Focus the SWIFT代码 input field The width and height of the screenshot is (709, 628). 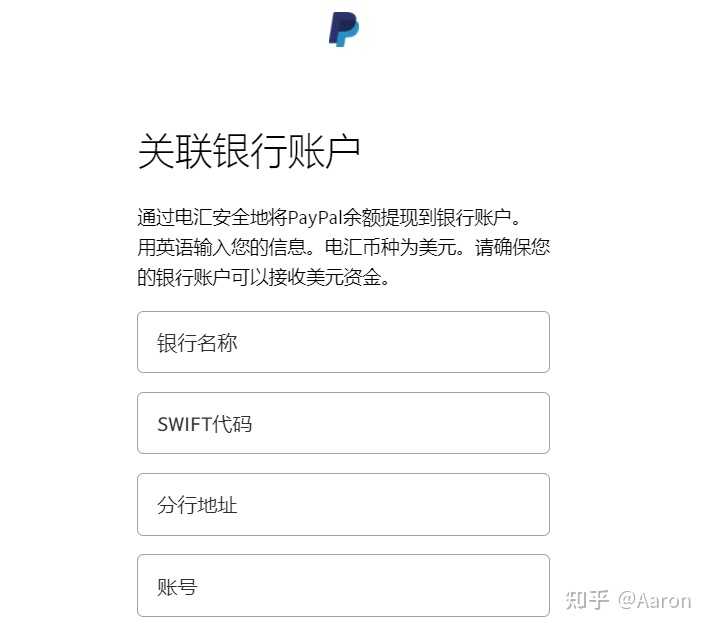343,423
